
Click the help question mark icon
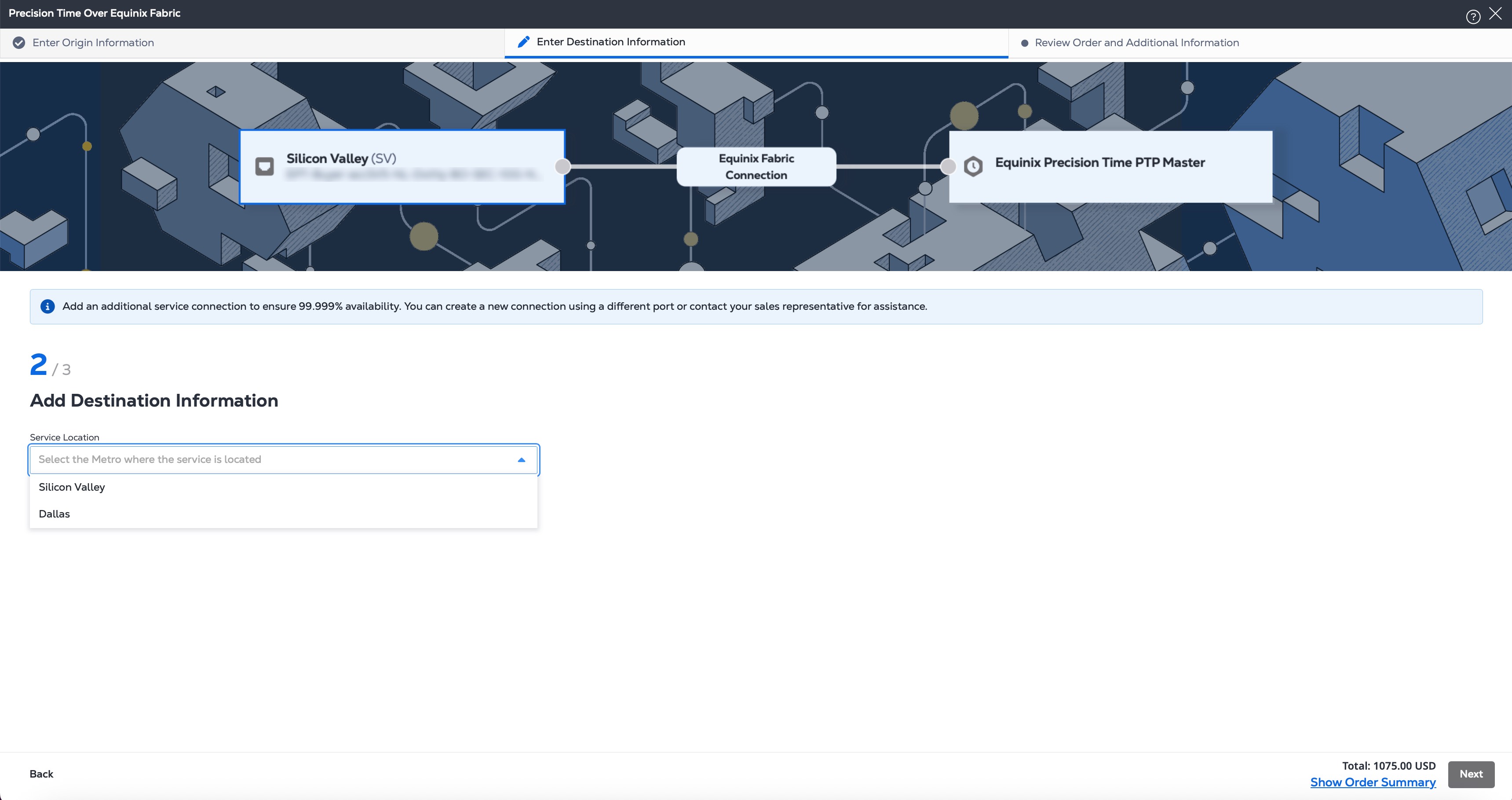[x=1473, y=17]
